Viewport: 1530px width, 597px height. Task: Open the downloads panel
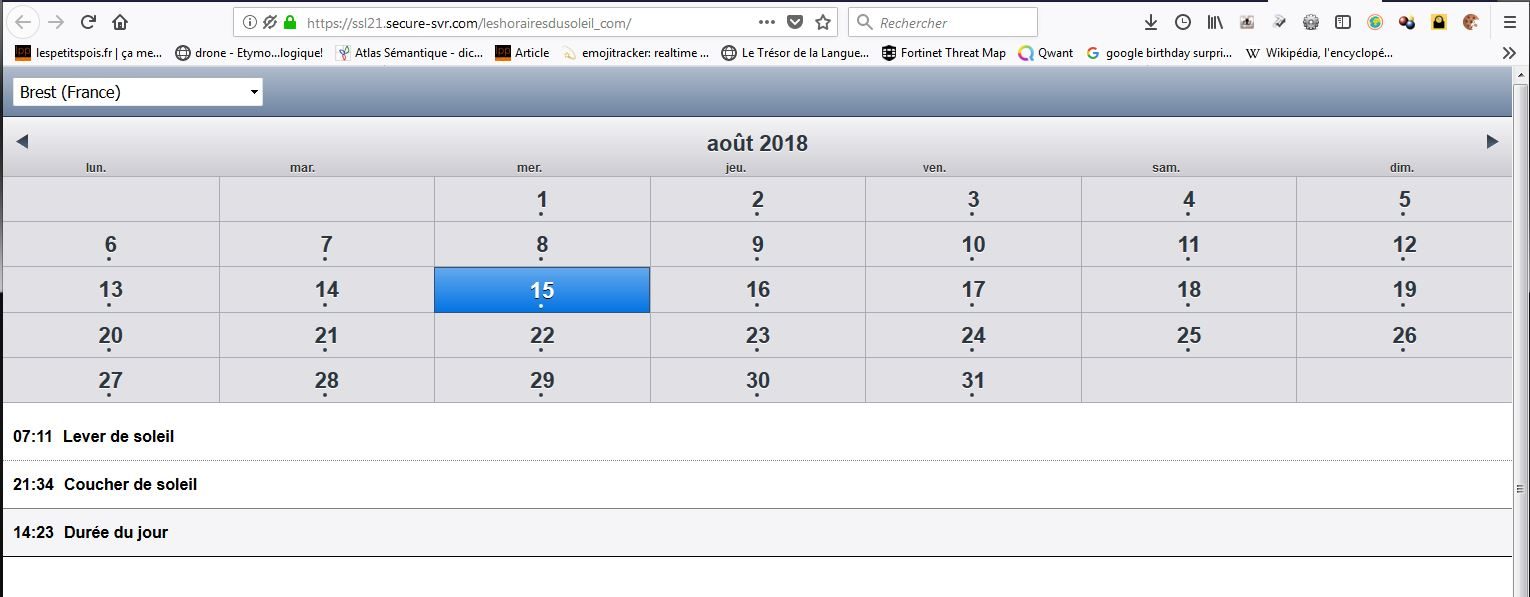coord(1151,22)
